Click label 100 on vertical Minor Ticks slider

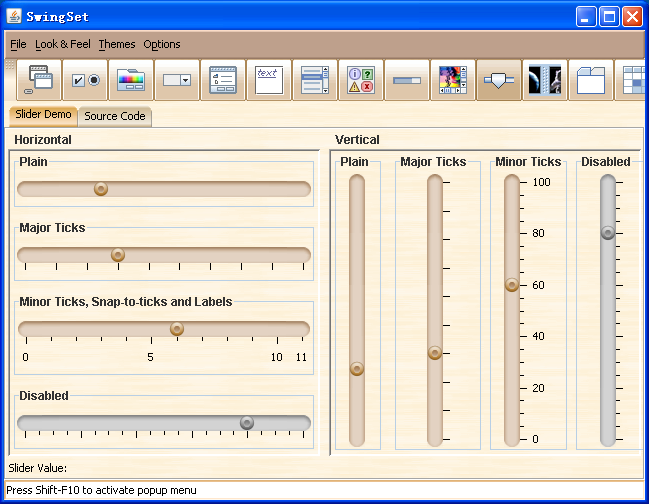pyautogui.click(x=541, y=182)
